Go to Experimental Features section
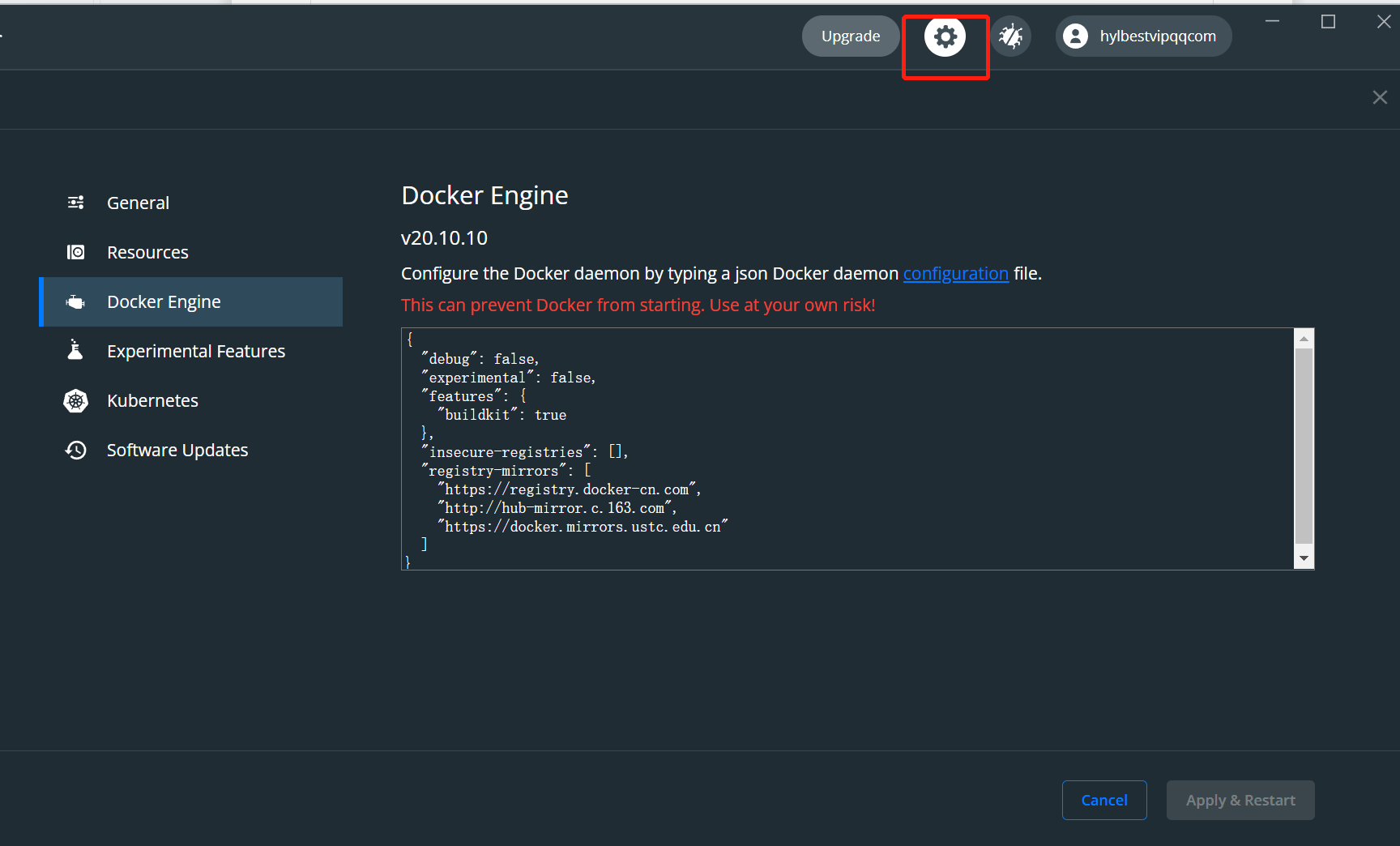This screenshot has height=846, width=1400. [190, 351]
